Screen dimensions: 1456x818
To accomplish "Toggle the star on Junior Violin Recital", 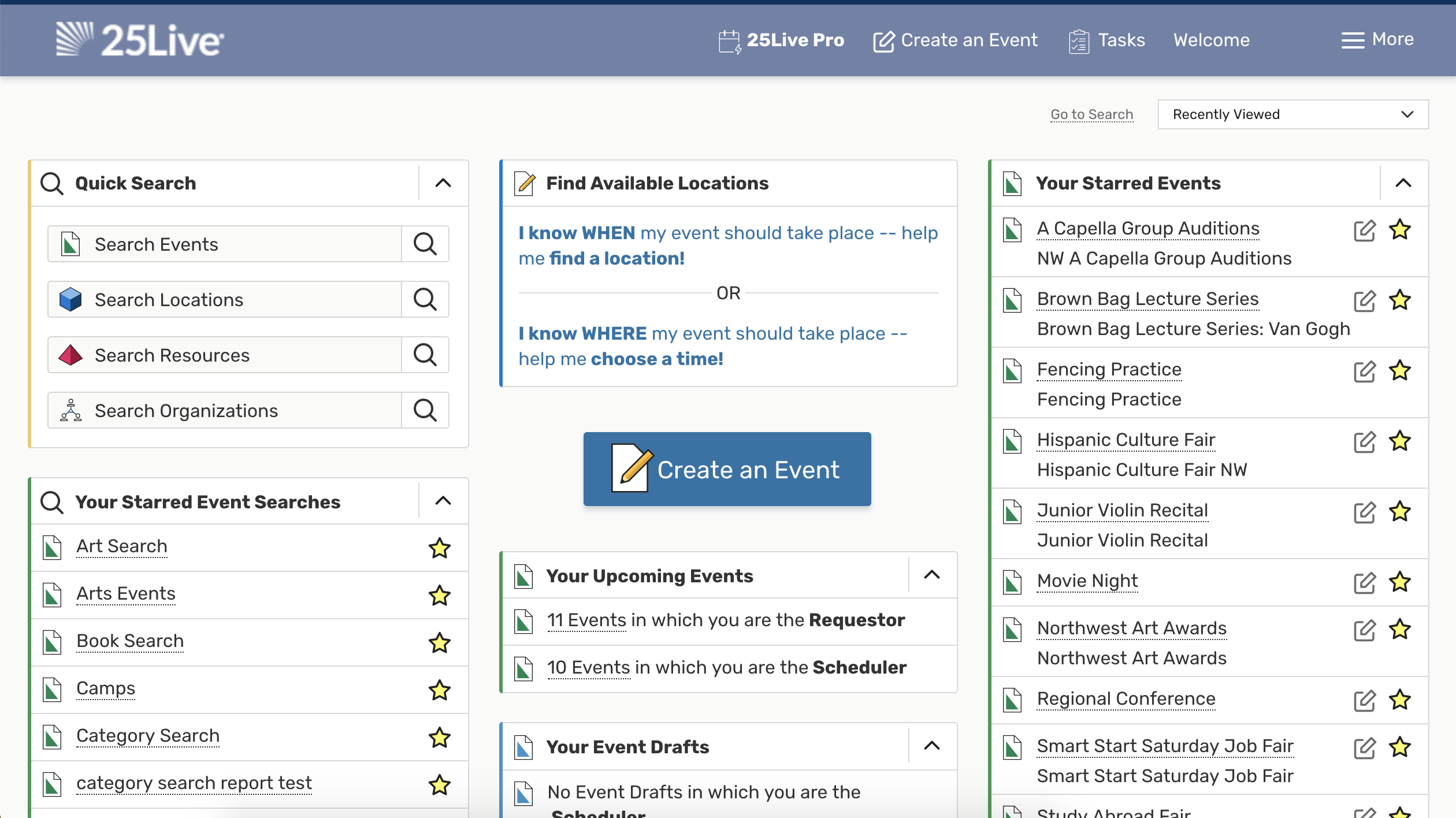I will tap(1400, 512).
